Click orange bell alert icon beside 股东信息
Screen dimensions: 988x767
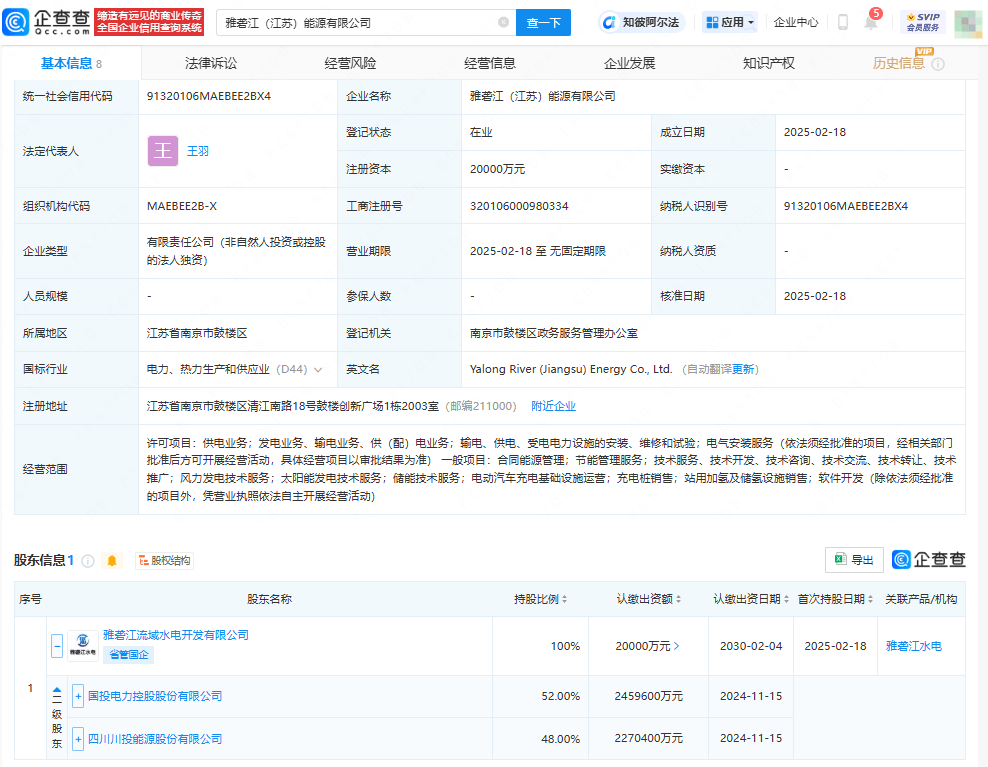[112, 560]
